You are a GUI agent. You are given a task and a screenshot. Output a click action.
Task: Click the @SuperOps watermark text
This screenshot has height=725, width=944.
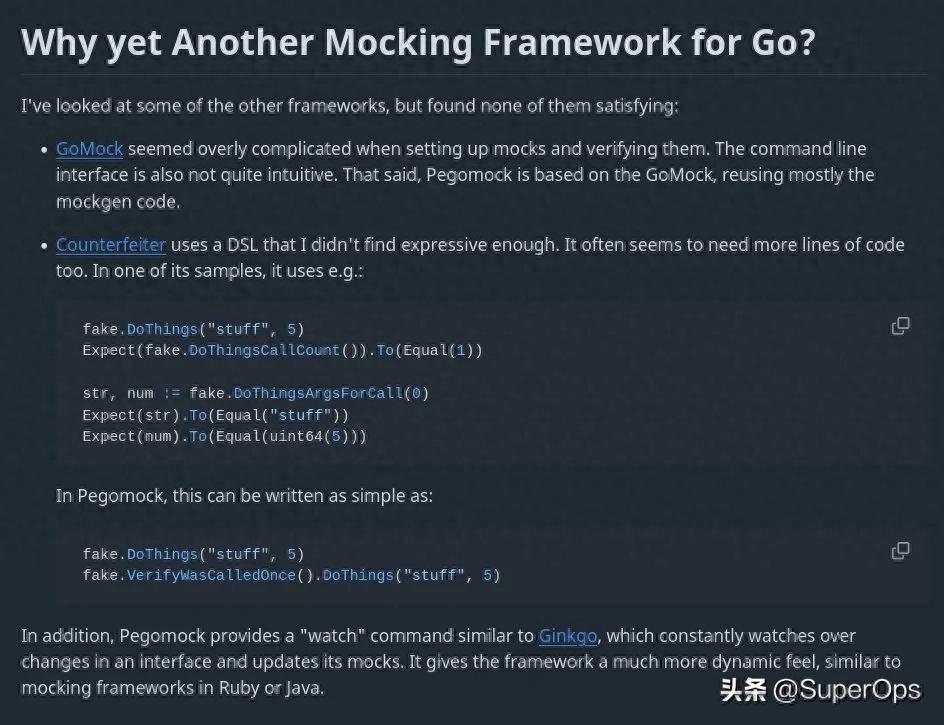coord(847,689)
